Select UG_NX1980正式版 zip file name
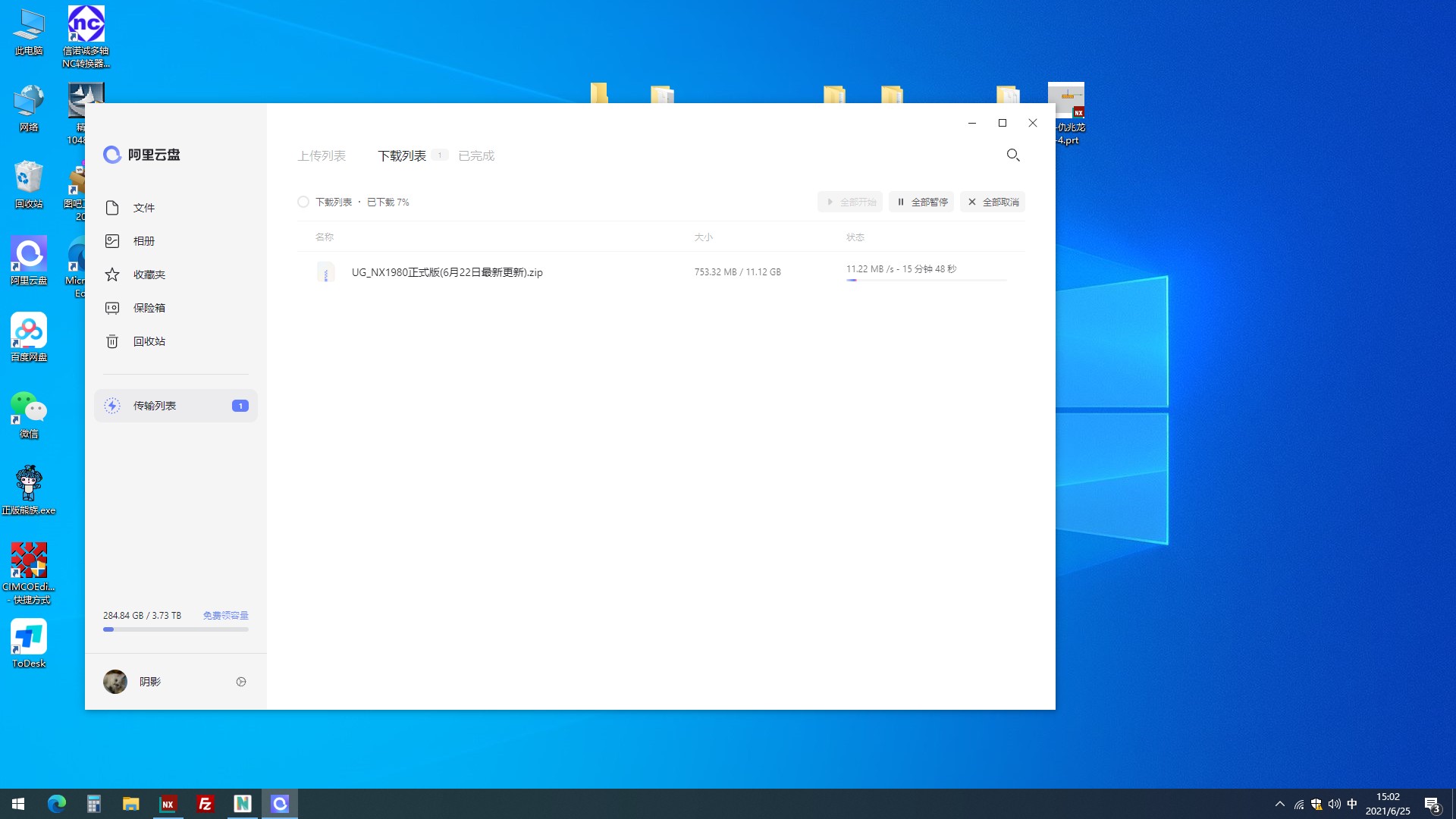Screen dimensions: 1456x819 pyautogui.click(x=447, y=272)
